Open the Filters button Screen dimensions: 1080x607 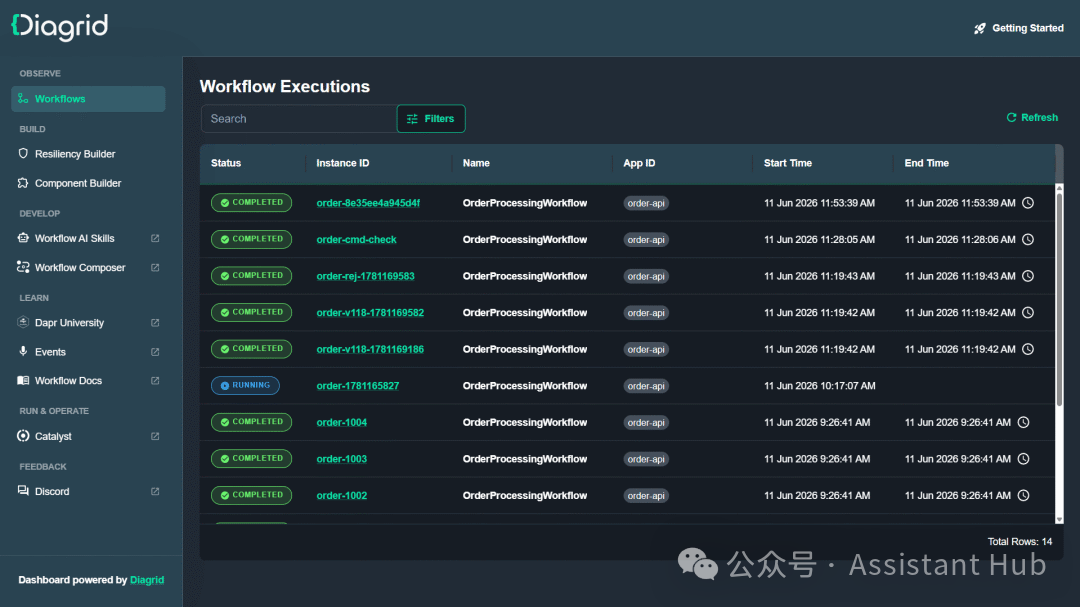click(x=431, y=119)
